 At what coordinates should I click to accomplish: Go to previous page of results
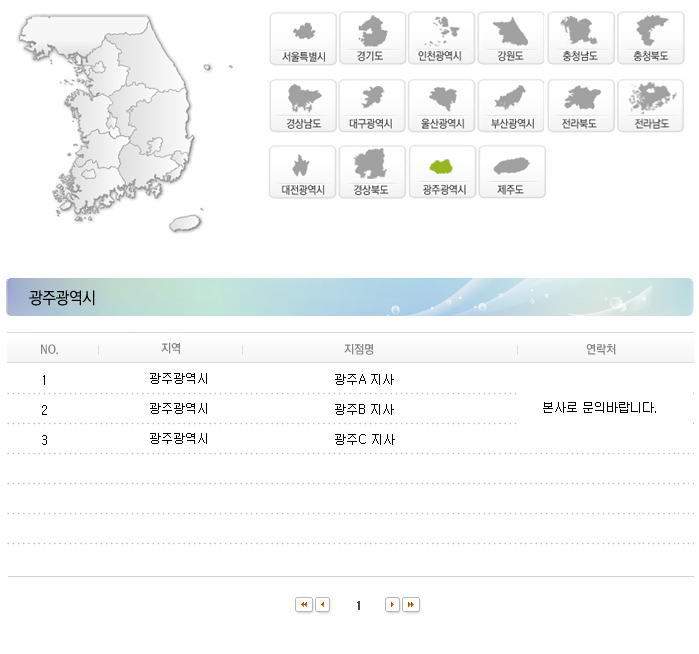[322, 605]
